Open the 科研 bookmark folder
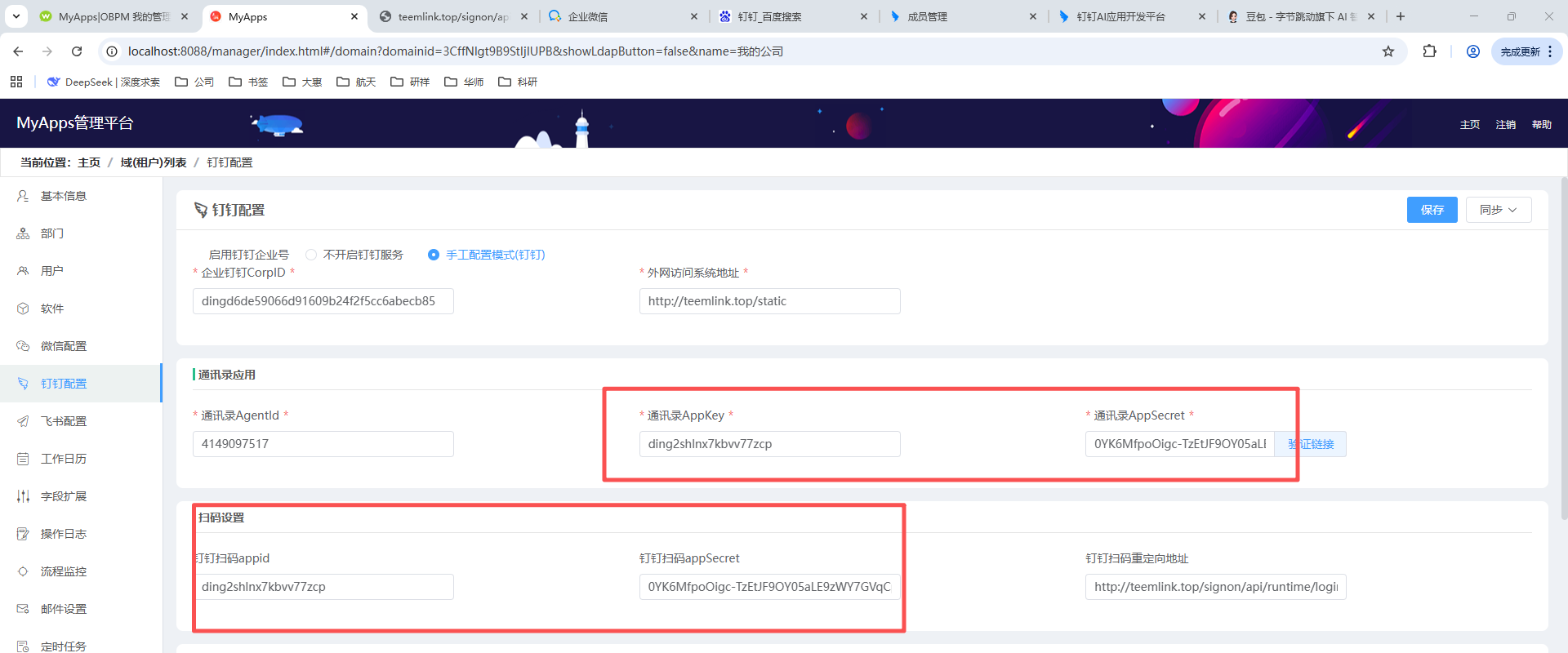Image resolution: width=1568 pixels, height=653 pixels. click(x=518, y=82)
